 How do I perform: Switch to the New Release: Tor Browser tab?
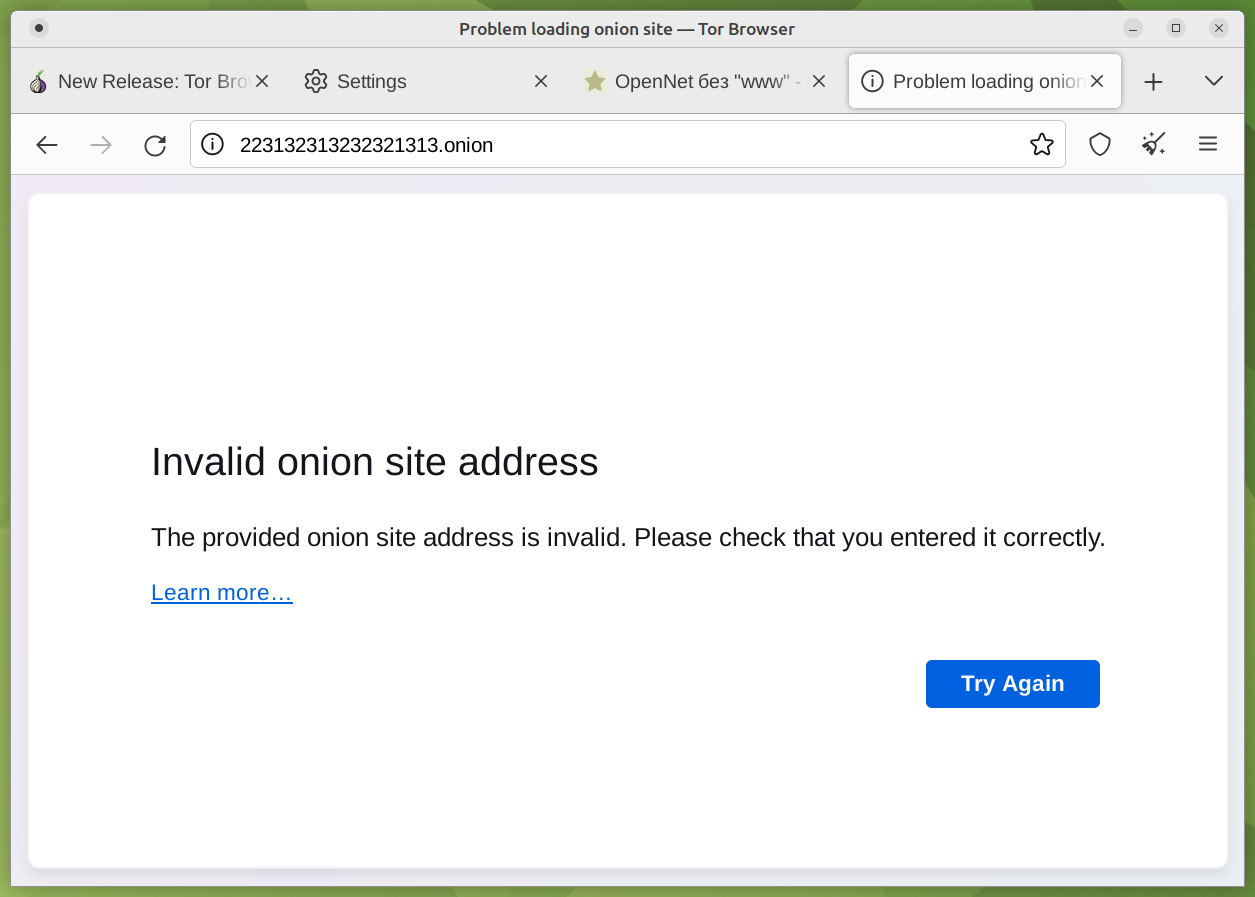(140, 82)
